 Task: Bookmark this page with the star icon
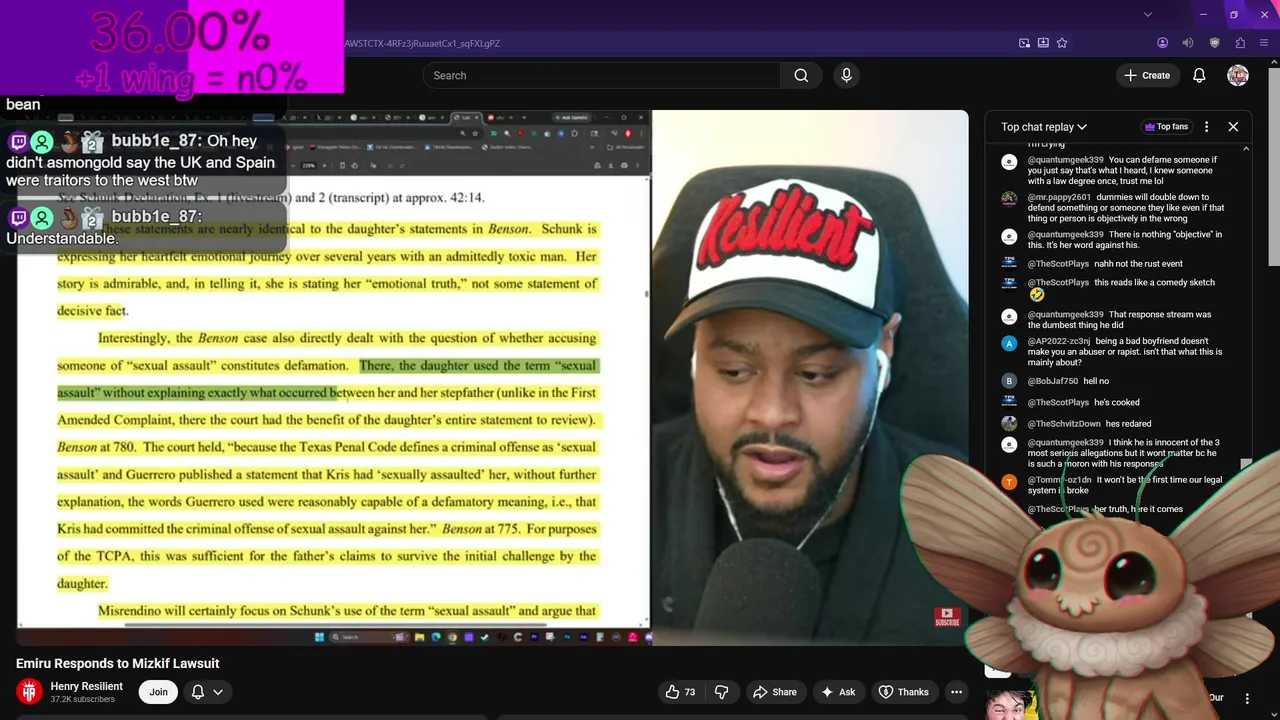1062,43
